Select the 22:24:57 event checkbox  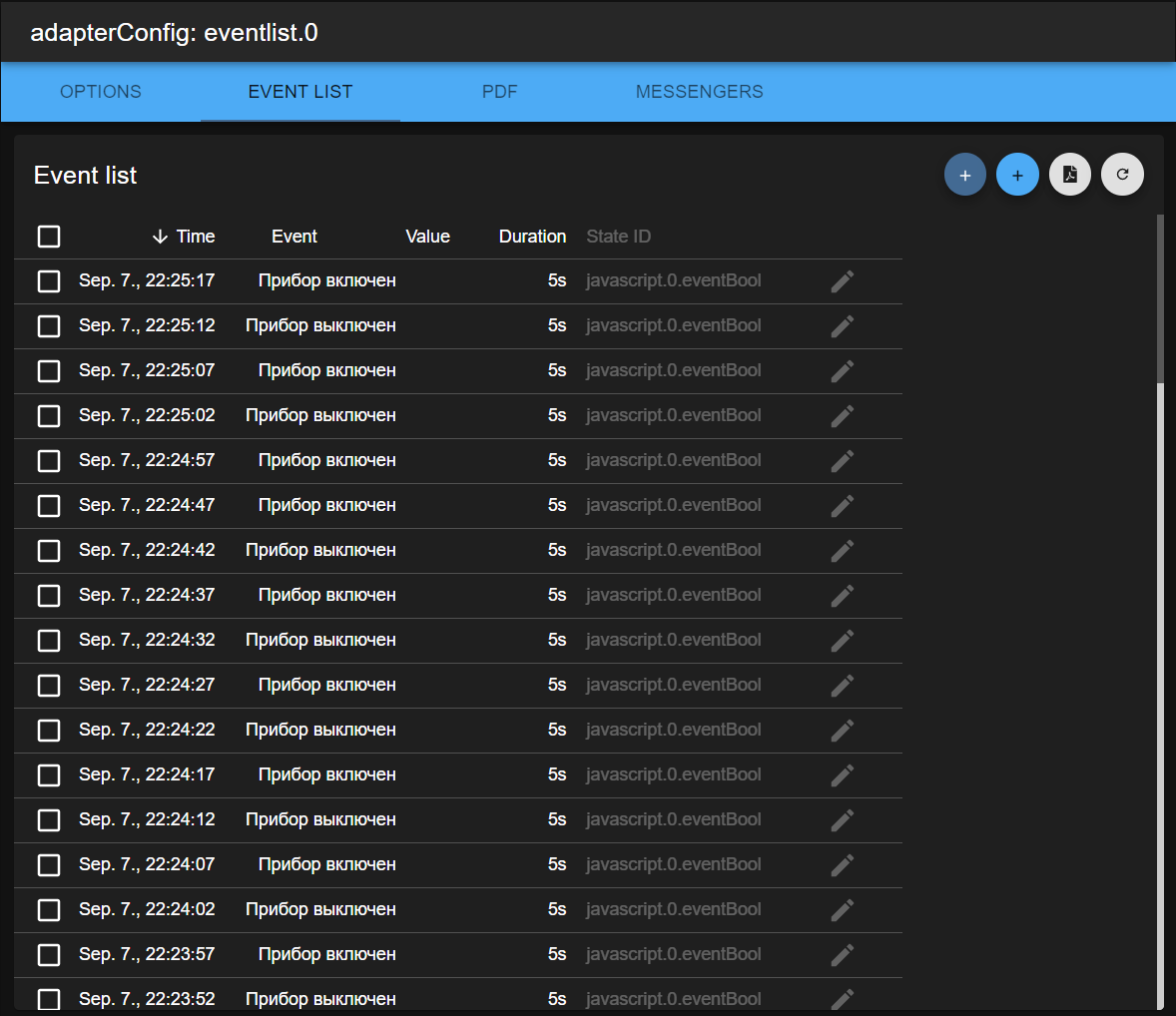click(49, 461)
